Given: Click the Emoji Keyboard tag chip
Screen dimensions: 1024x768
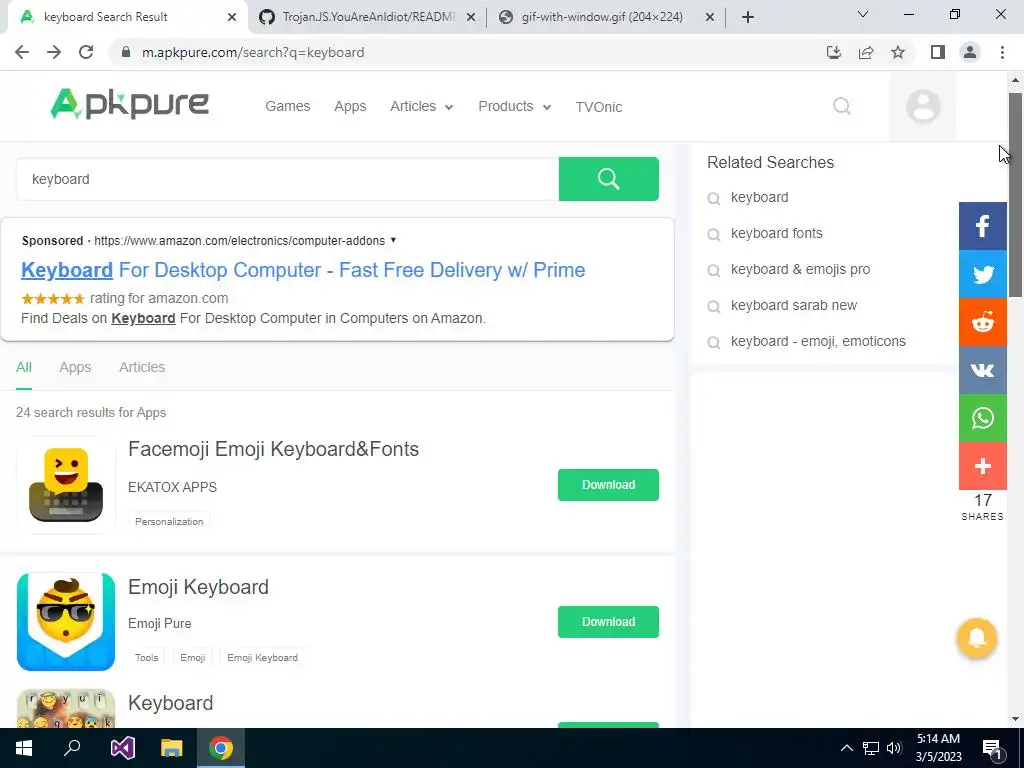Looking at the screenshot, I should pos(263,658).
